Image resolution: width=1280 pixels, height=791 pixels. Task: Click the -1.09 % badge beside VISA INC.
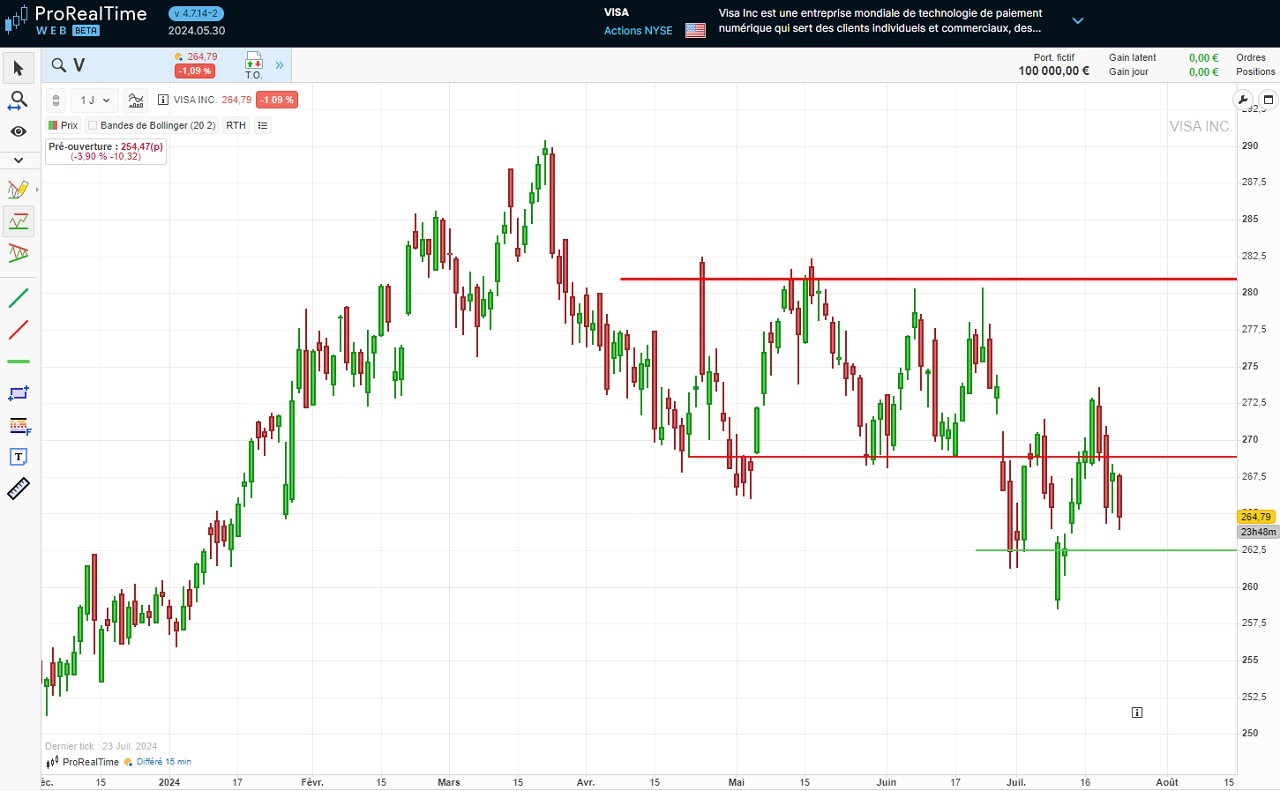click(x=277, y=100)
